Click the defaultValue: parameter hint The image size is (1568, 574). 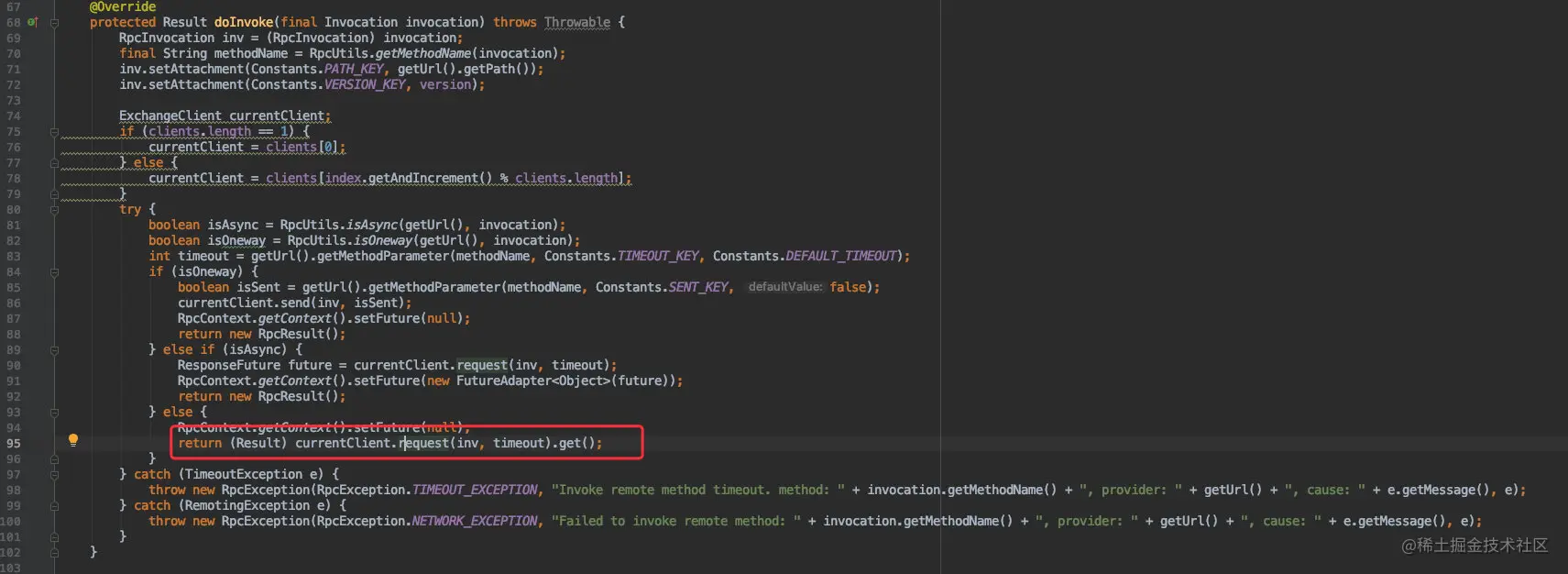[785, 287]
